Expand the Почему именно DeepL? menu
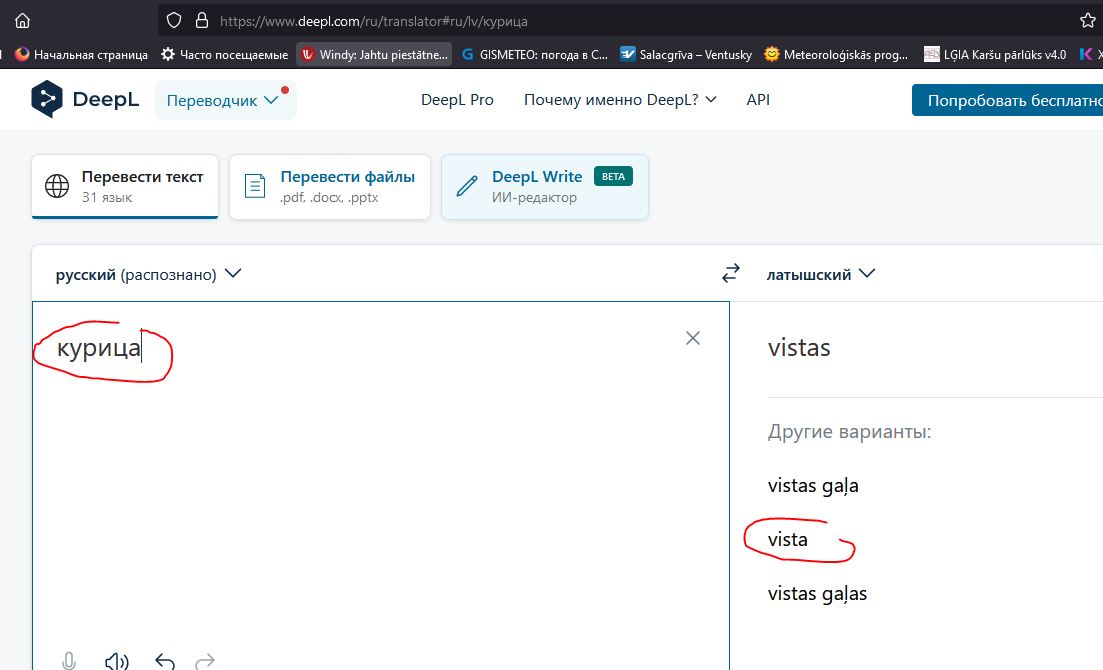This screenshot has width=1103, height=670. pos(620,100)
